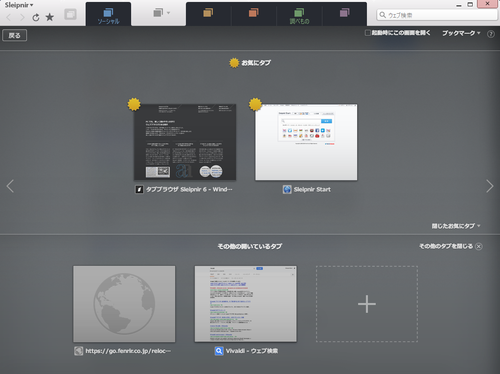Select the orange tab group icon
This screenshot has height=374, width=500.
(254, 13)
